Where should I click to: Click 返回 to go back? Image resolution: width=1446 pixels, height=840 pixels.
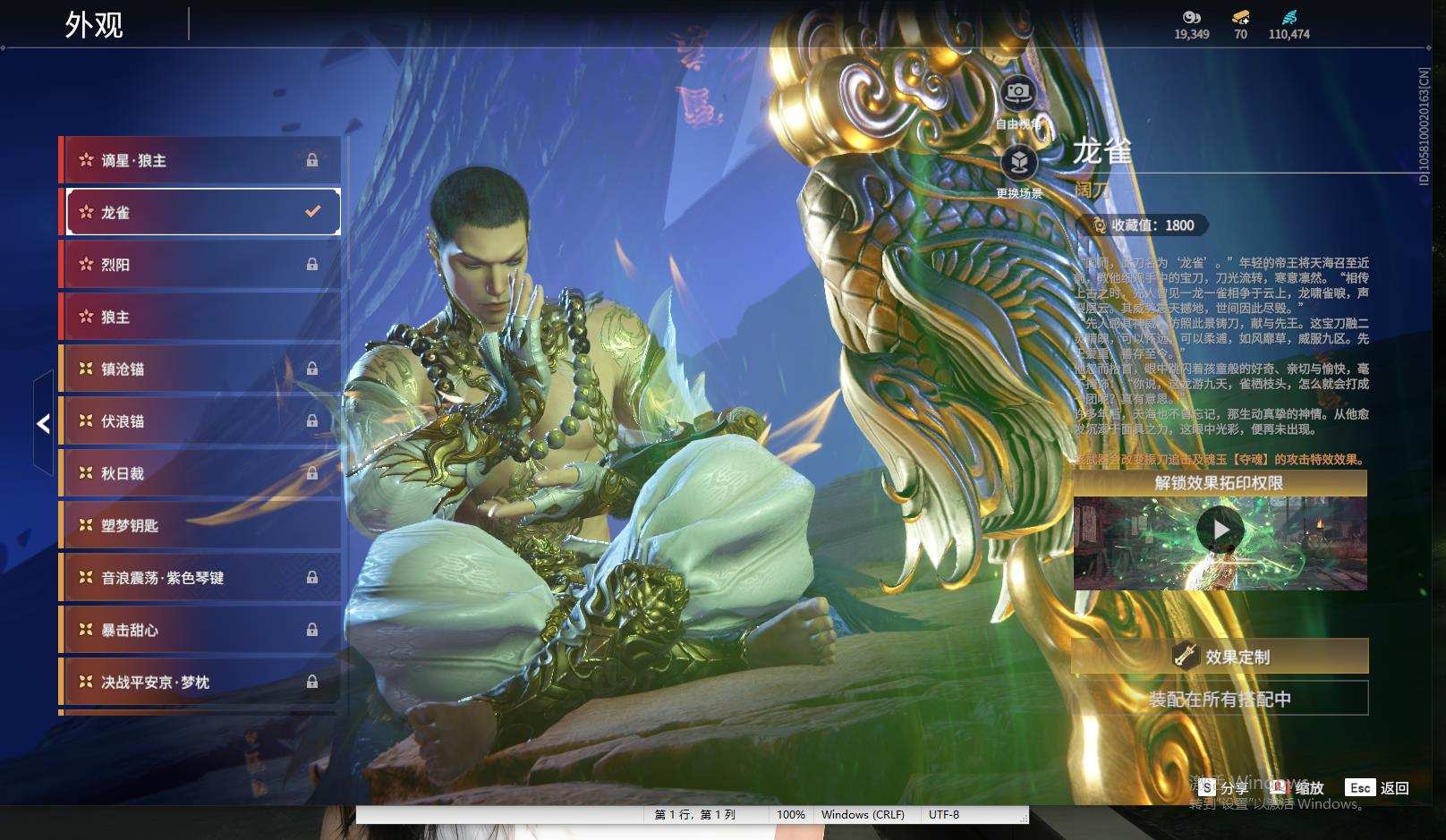[x=1395, y=788]
